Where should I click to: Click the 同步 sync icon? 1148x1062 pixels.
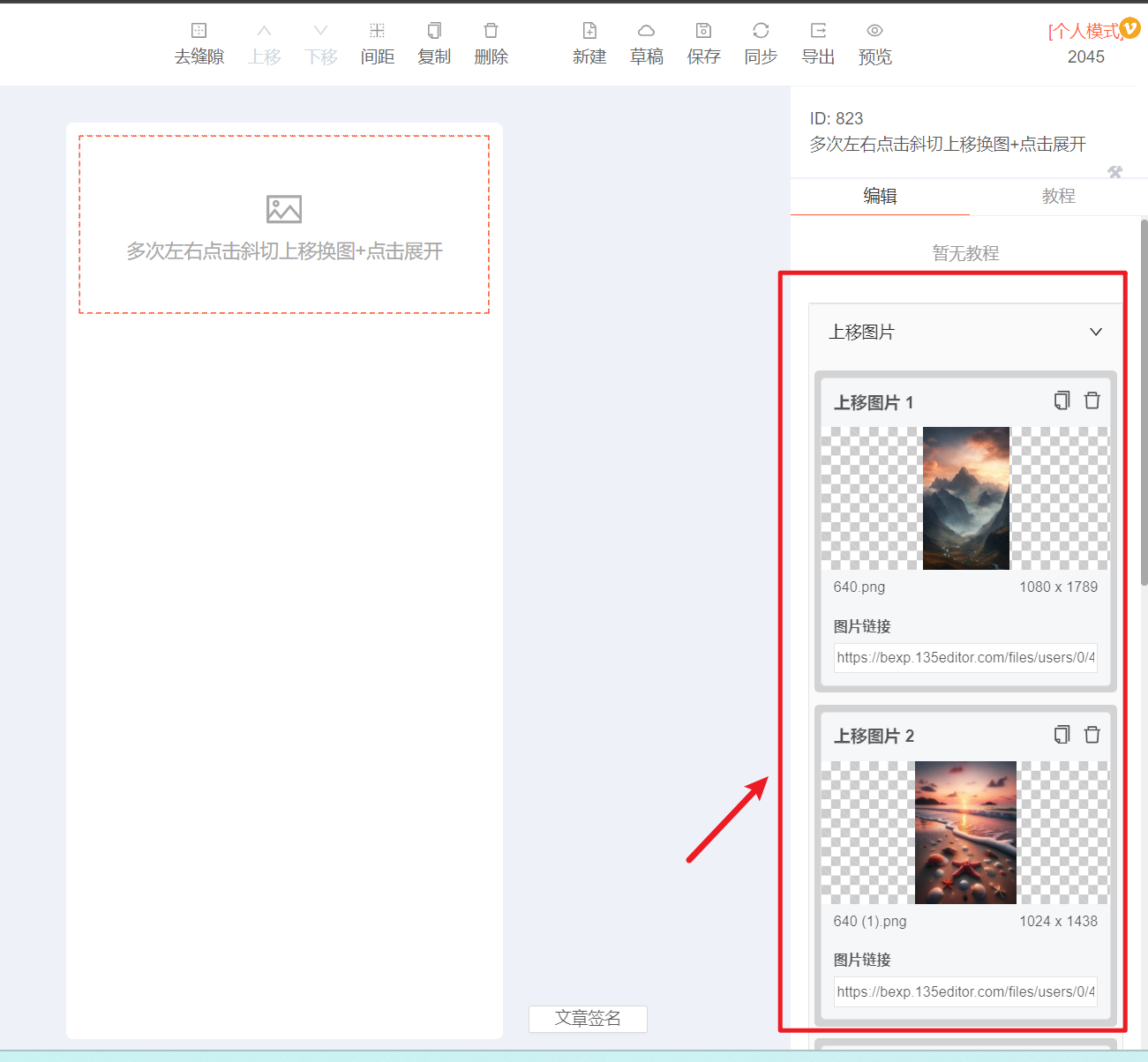[761, 31]
